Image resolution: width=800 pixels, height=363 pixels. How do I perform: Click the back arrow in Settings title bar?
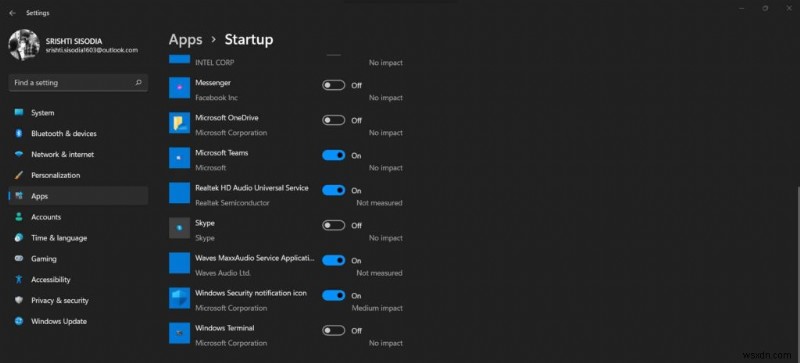[x=12, y=13]
